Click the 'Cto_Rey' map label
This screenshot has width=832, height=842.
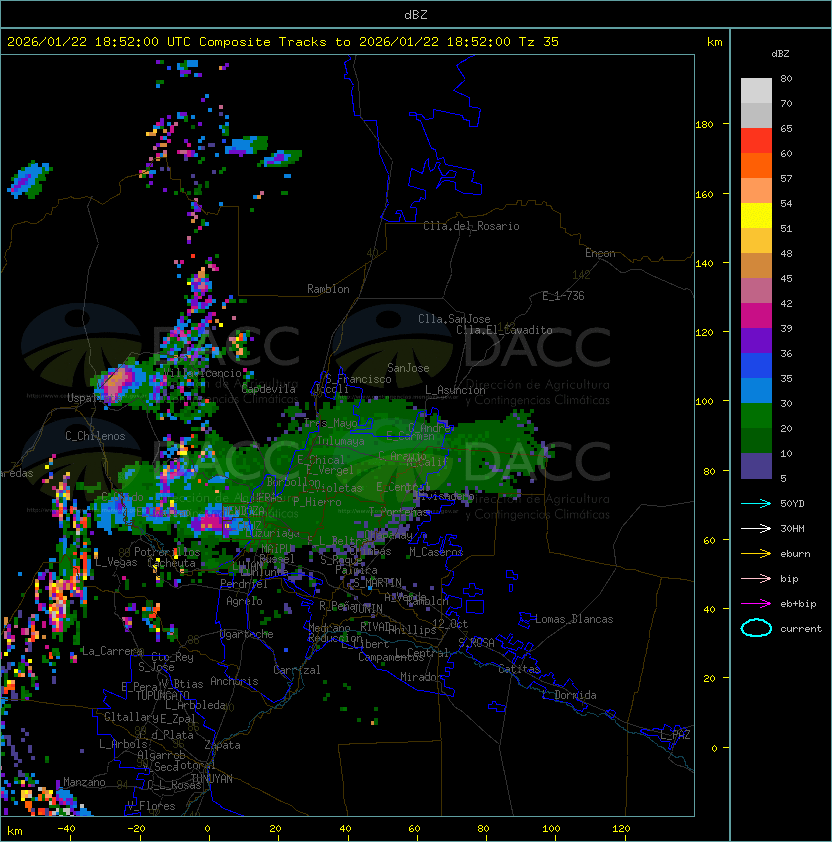click(172, 657)
